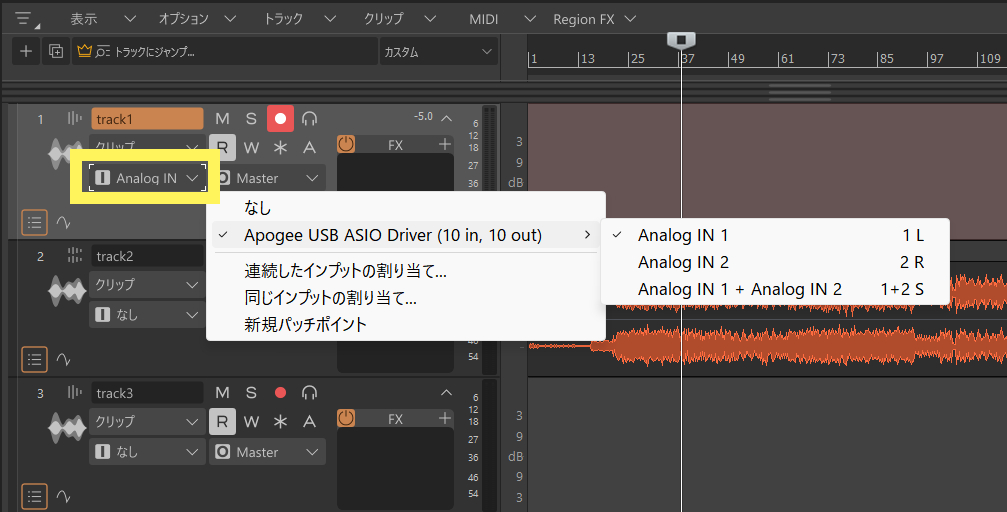Toggle track3 FX bin power icon

346,418
